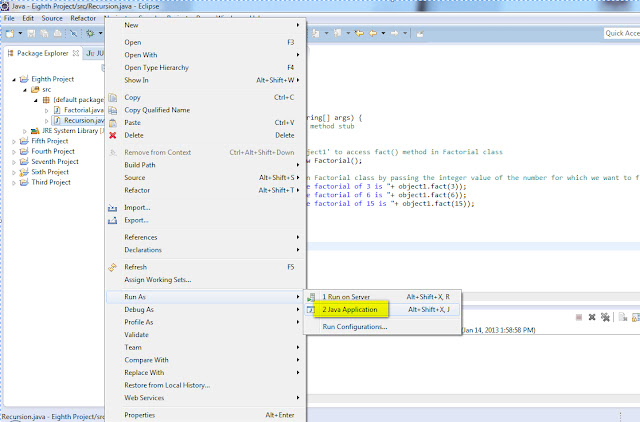Select 1 Run on Server submenu entry
The image size is (640, 422).
pos(383,297)
